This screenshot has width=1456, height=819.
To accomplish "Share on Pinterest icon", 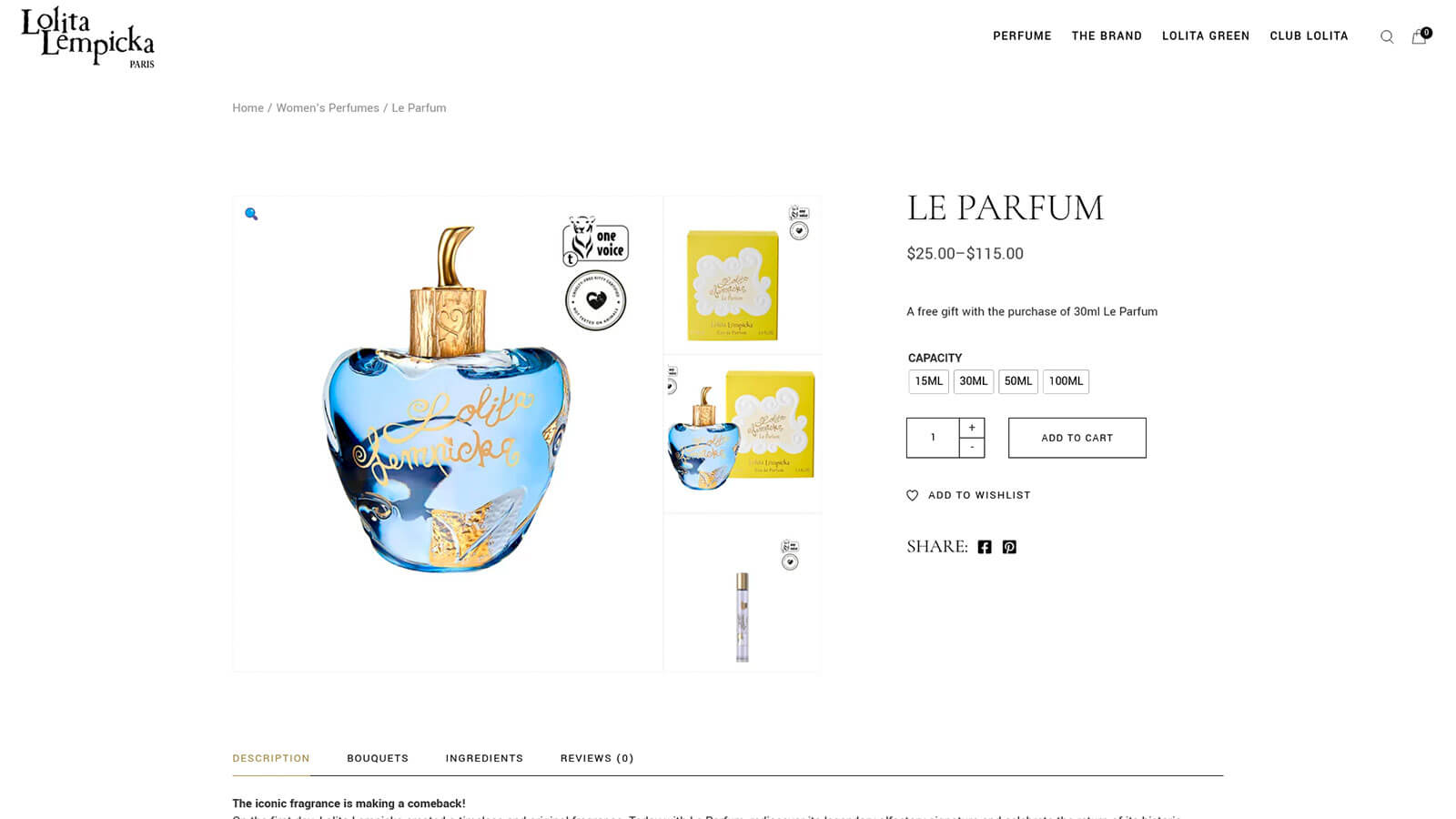I will coord(1009,547).
